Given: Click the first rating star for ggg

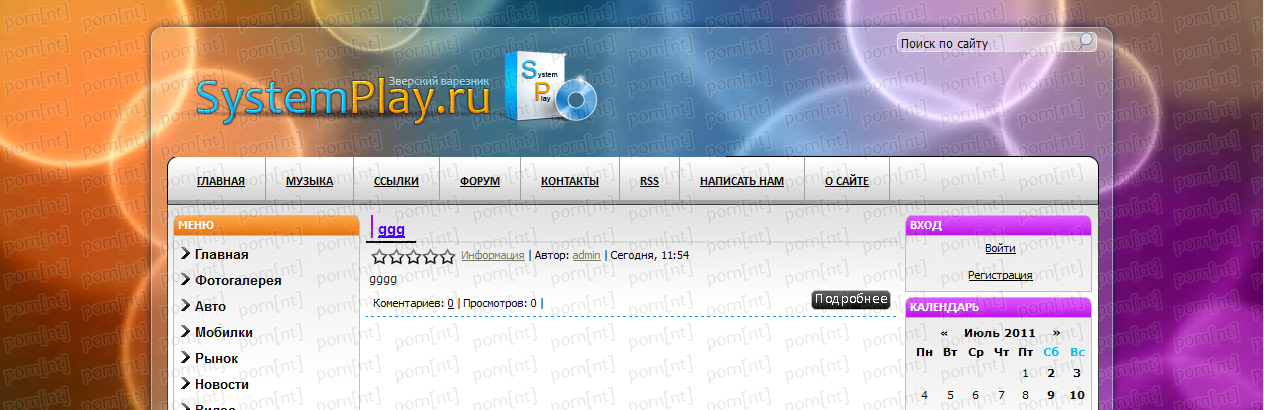Looking at the screenshot, I should tap(380, 257).
